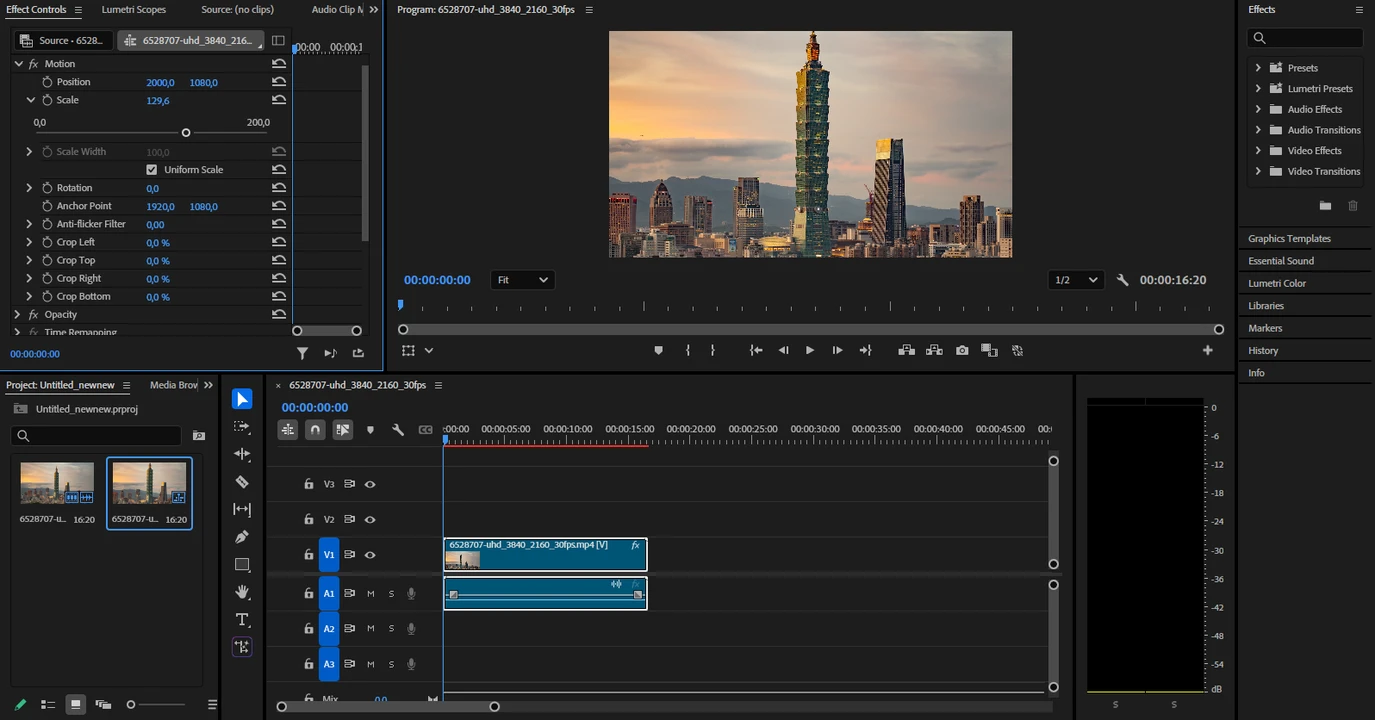Step back one frame in Program monitor
The width and height of the screenshot is (1375, 720).
coord(783,350)
